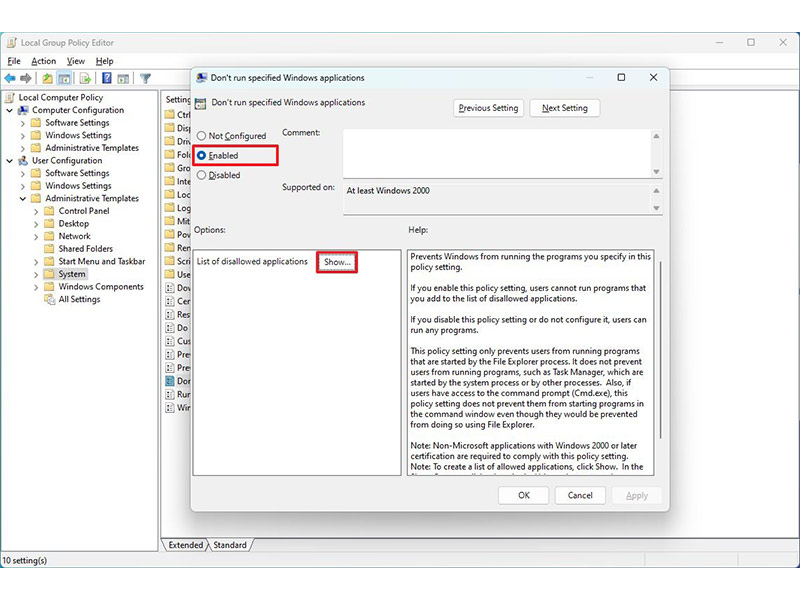Open the Action menu

click(x=43, y=61)
